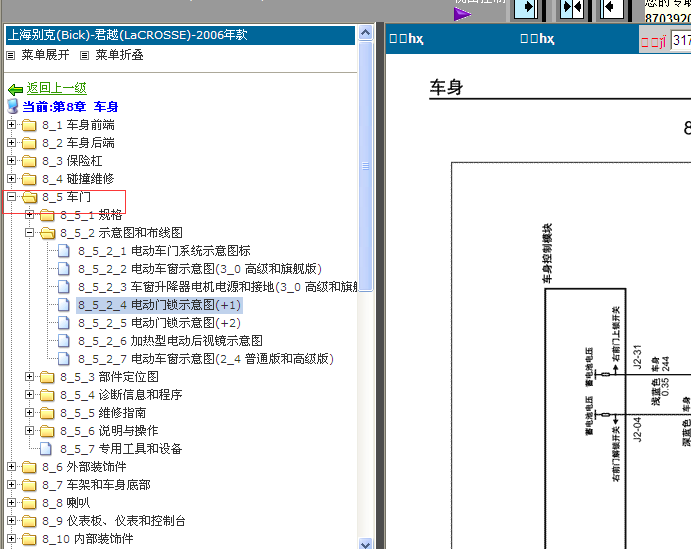Click tree panel scroll up arrow
This screenshot has width=691, height=549.
365,33
